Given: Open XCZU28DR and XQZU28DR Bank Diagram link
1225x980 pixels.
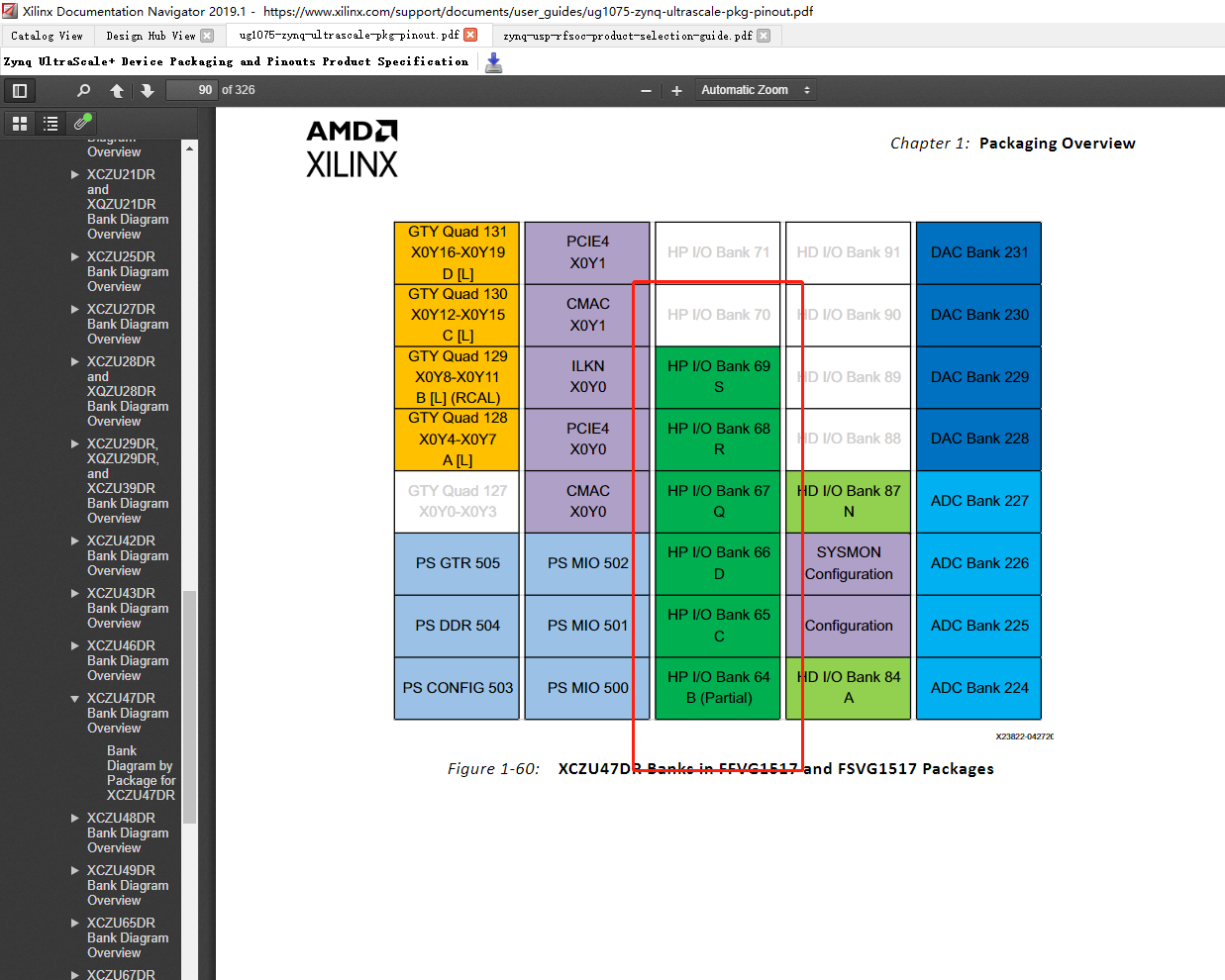Looking at the screenshot, I should tap(128, 391).
